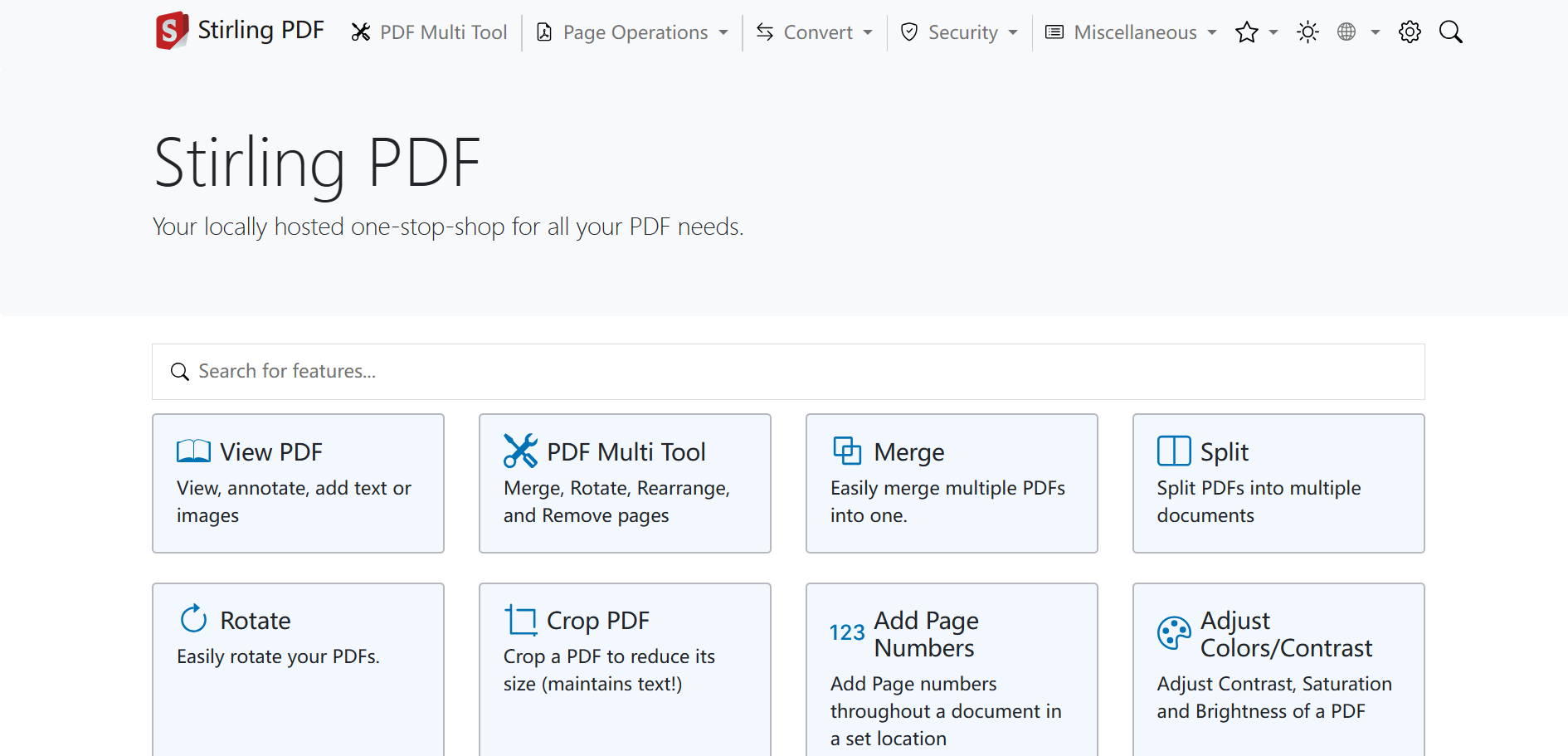The height and width of the screenshot is (756, 1568).
Task: Click in the Search for features field
Action: pos(788,372)
